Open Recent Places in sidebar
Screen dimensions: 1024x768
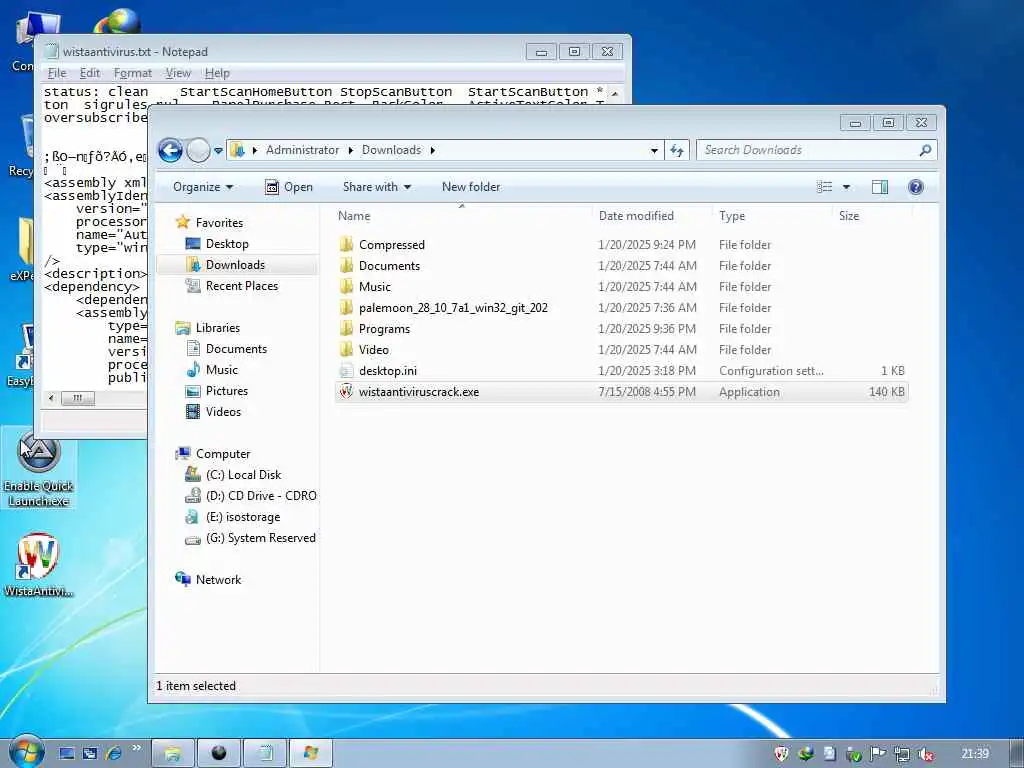tap(242, 285)
